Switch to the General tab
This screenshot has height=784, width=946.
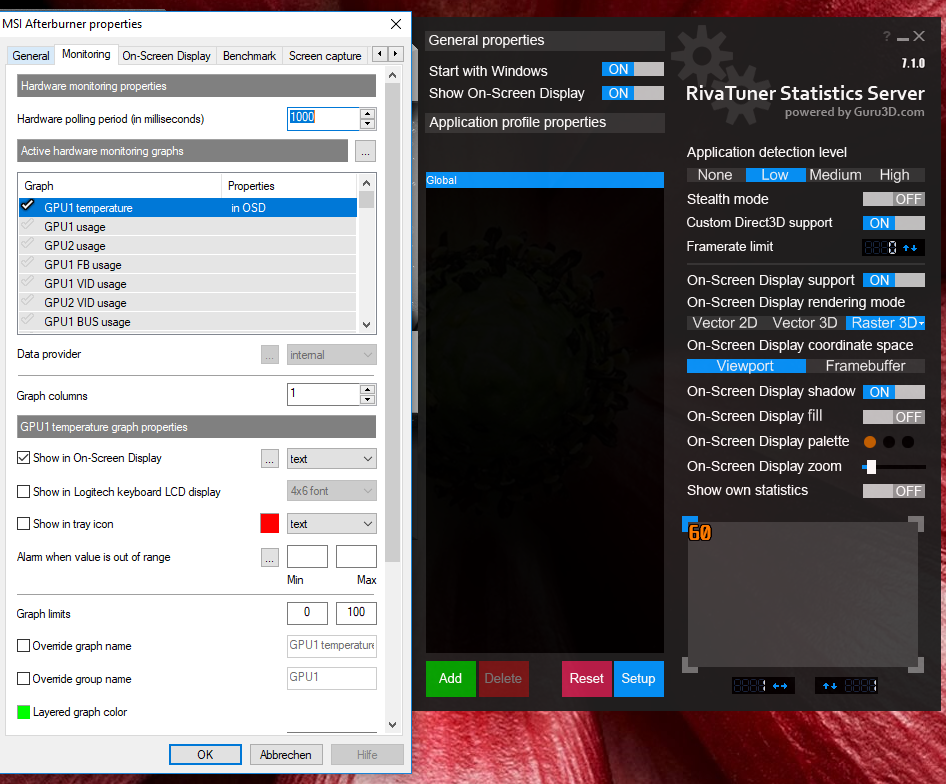31,56
